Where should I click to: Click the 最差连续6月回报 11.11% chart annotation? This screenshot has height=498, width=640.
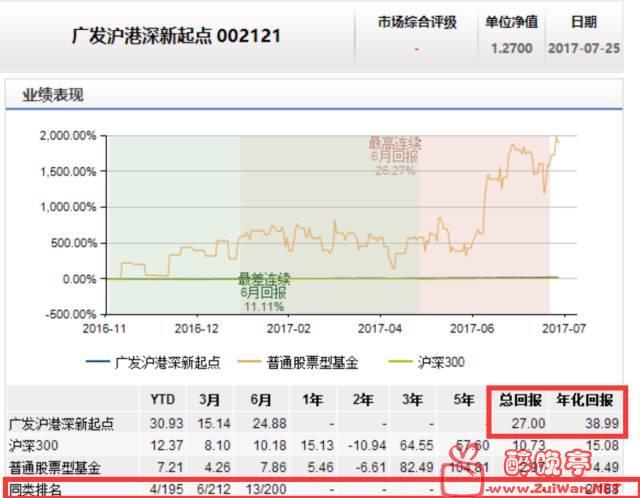tap(264, 292)
